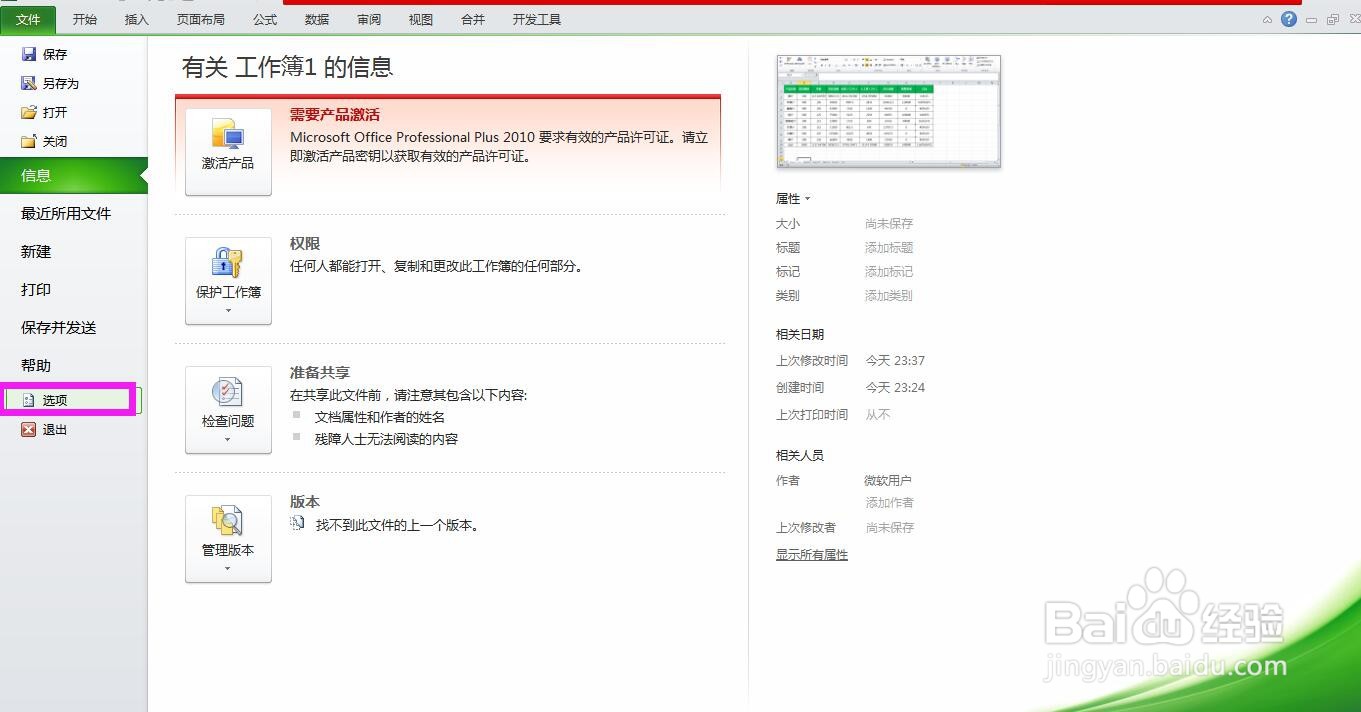Click the Close (关闭) file icon
Screen dimensions: 1361x712
(29, 141)
